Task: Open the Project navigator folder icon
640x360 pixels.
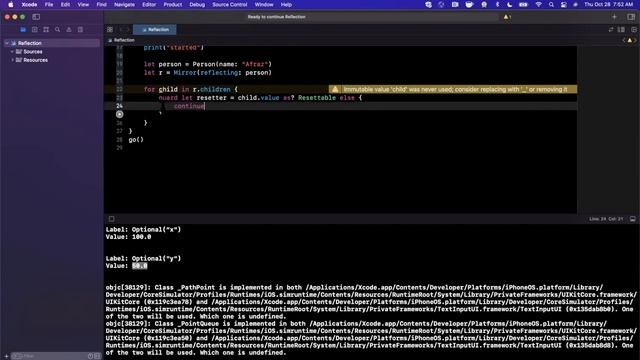Action: point(23,29)
